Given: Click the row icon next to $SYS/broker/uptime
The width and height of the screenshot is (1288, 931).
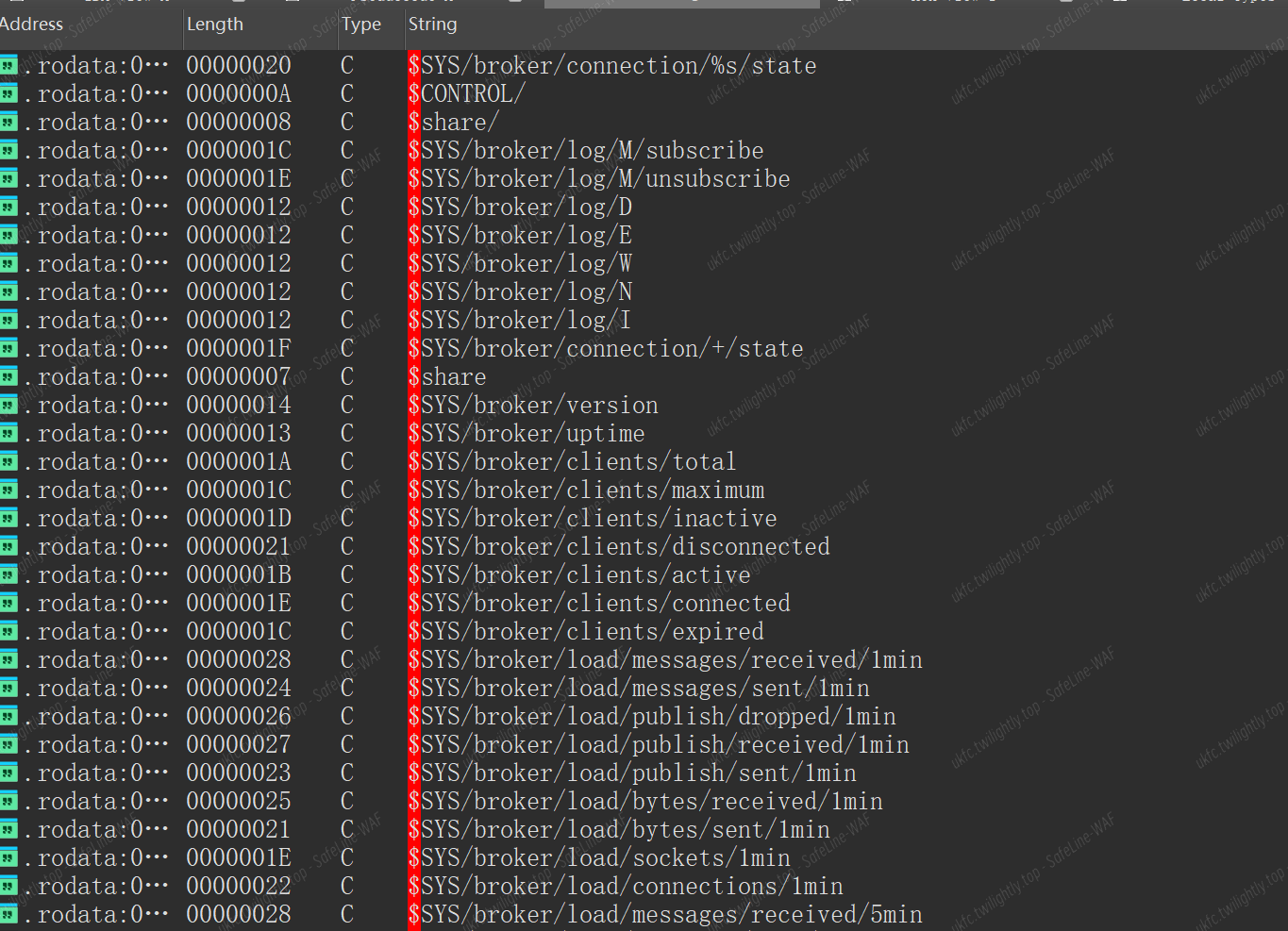Looking at the screenshot, I should pos(8,433).
